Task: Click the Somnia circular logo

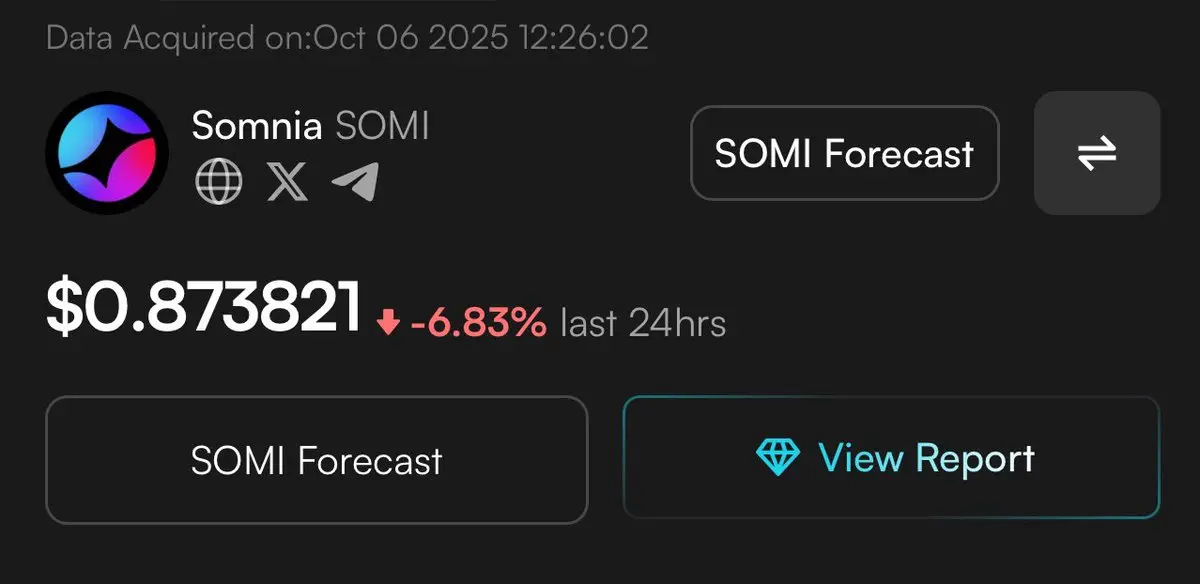Action: coord(107,152)
